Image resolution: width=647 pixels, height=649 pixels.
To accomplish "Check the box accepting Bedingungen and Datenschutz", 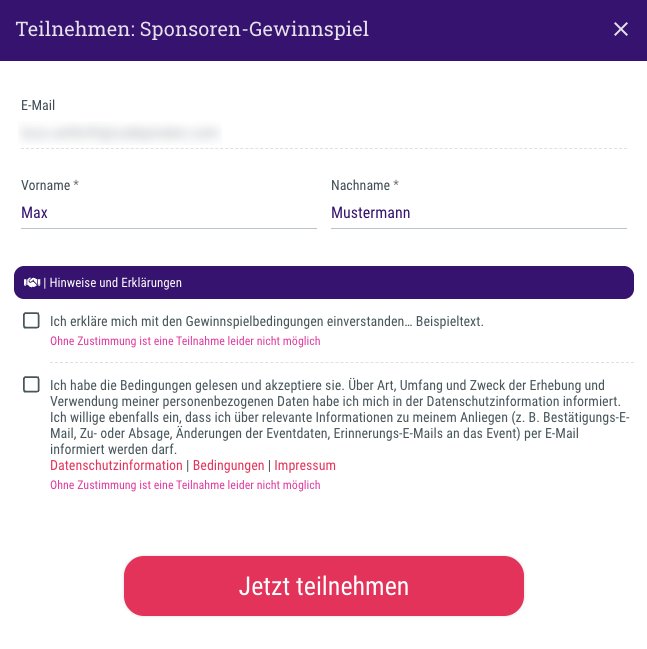I will (x=32, y=385).
